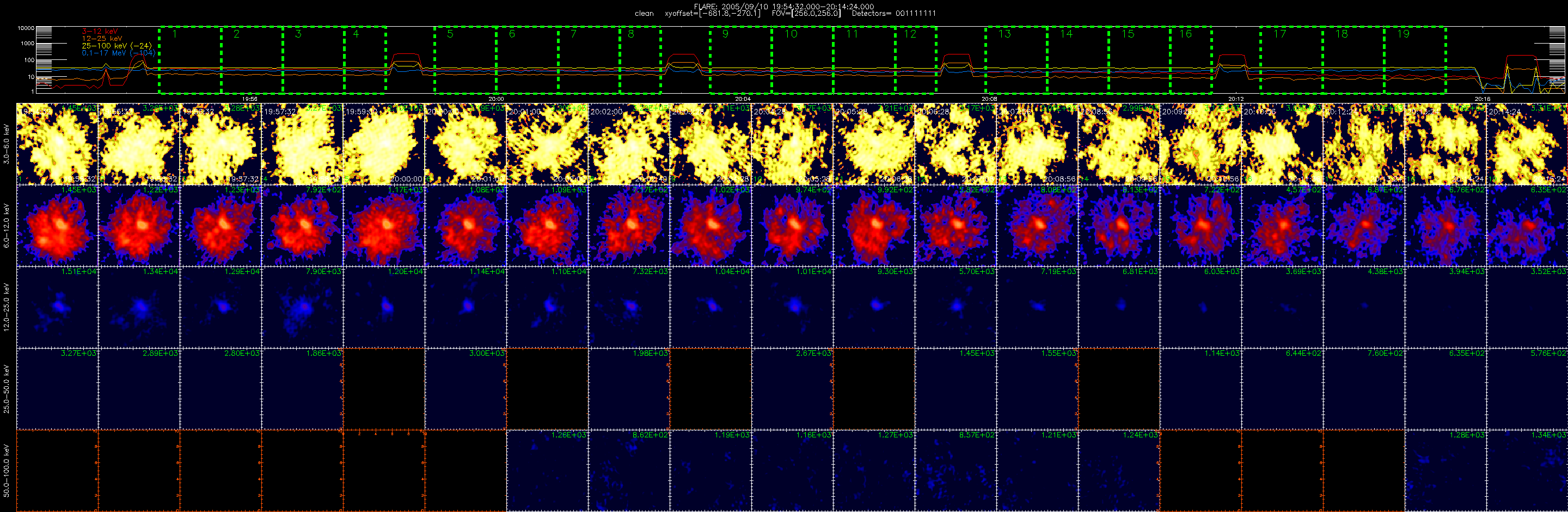Click the 5.70E+03 peak value label
The height and width of the screenshot is (512, 1568).
coord(978,272)
